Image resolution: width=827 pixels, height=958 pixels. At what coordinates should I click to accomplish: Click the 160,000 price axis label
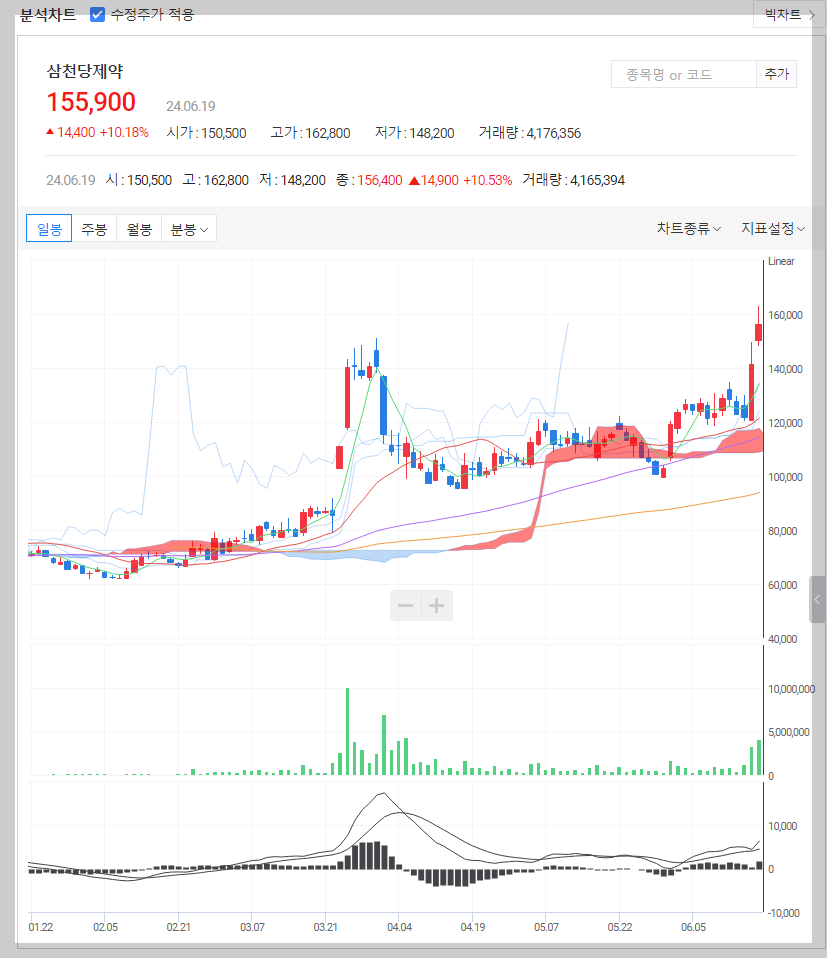785,315
